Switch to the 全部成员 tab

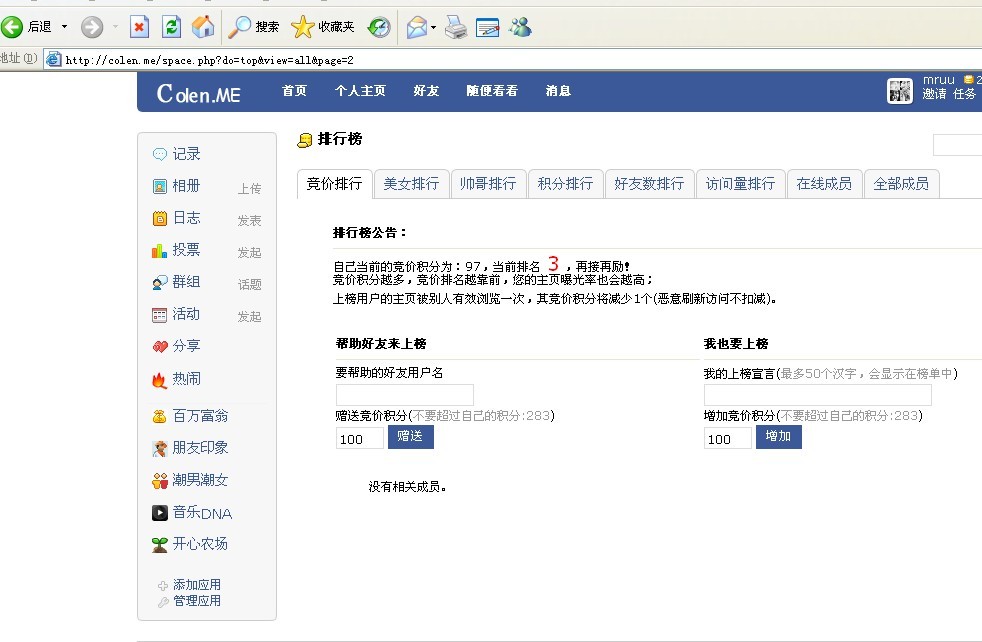(901, 184)
